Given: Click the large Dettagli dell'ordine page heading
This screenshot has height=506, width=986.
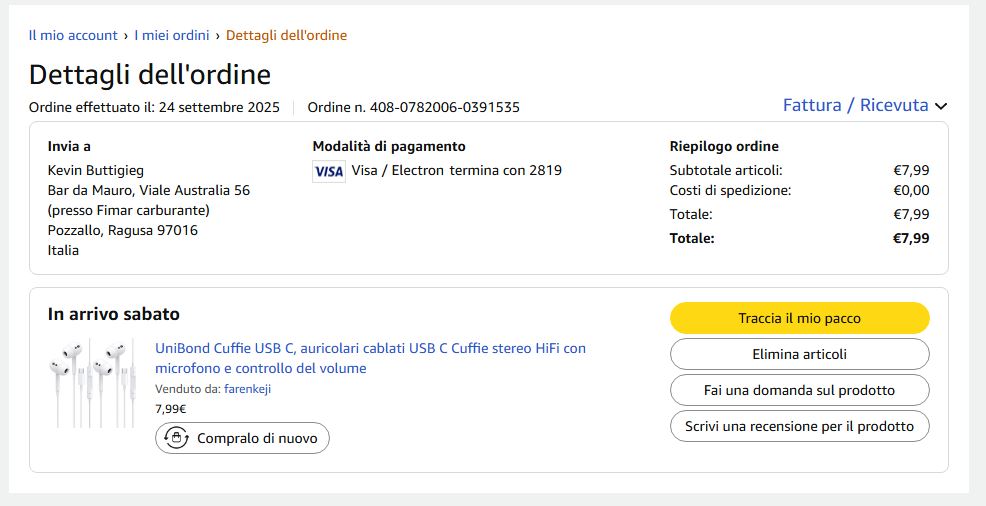Looking at the screenshot, I should coord(150,75).
